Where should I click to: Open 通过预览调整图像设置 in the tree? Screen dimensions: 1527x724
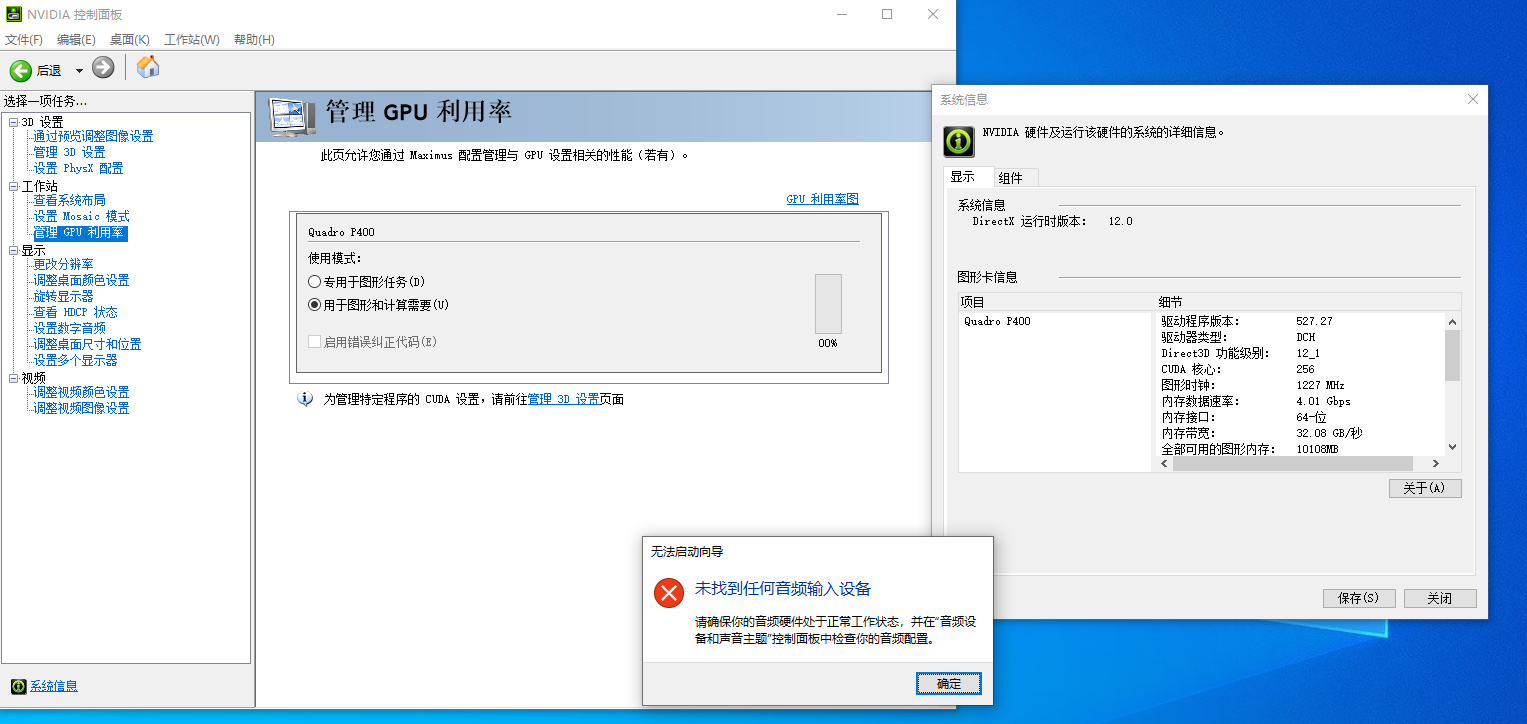point(93,137)
